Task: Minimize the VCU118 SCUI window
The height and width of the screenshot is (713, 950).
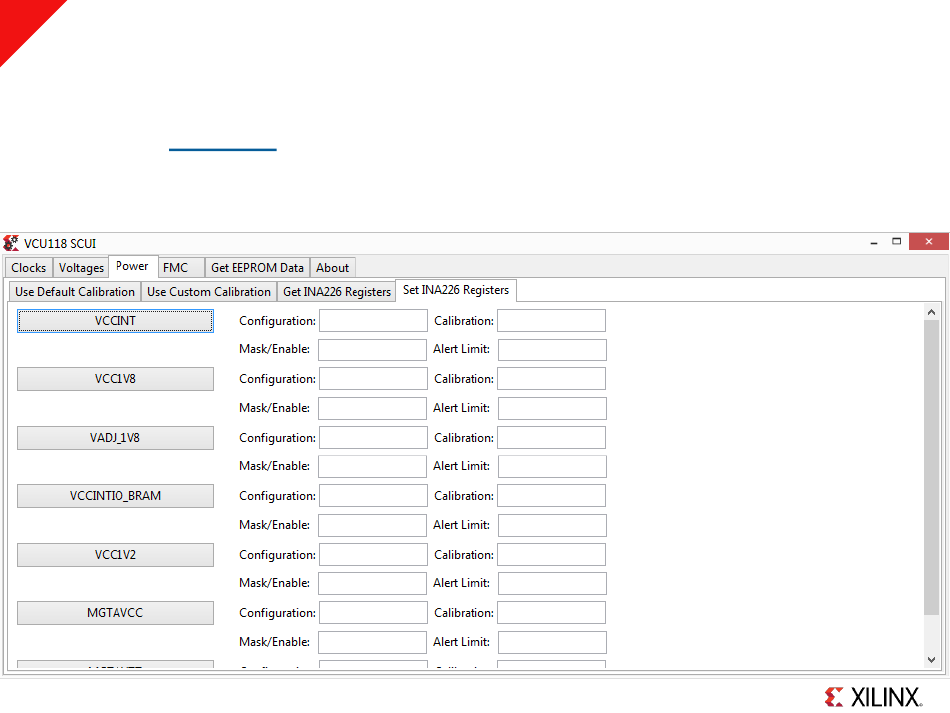Action: pyautogui.click(x=874, y=242)
